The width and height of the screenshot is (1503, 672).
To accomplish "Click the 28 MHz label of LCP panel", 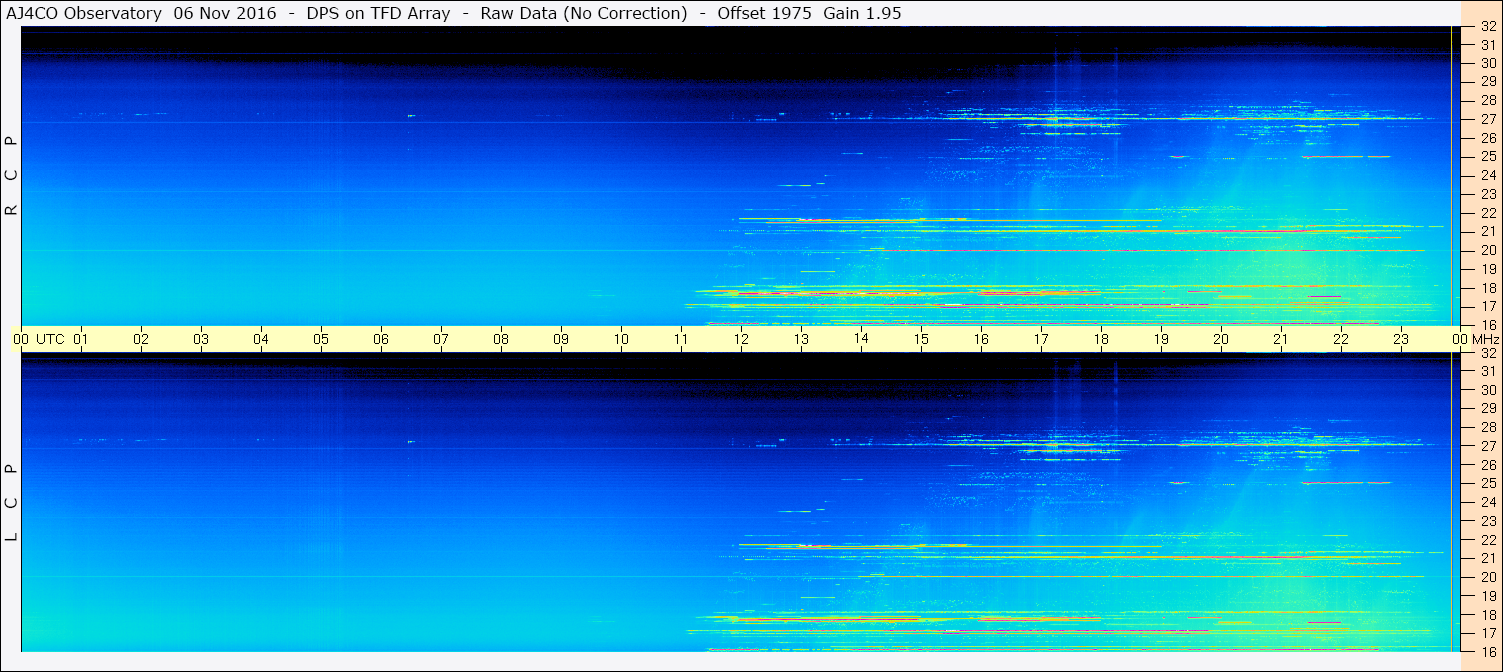I will click(1488, 428).
